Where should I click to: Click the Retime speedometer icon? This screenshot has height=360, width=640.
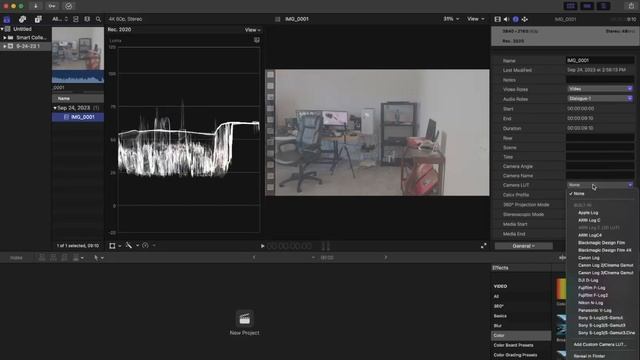pos(145,246)
